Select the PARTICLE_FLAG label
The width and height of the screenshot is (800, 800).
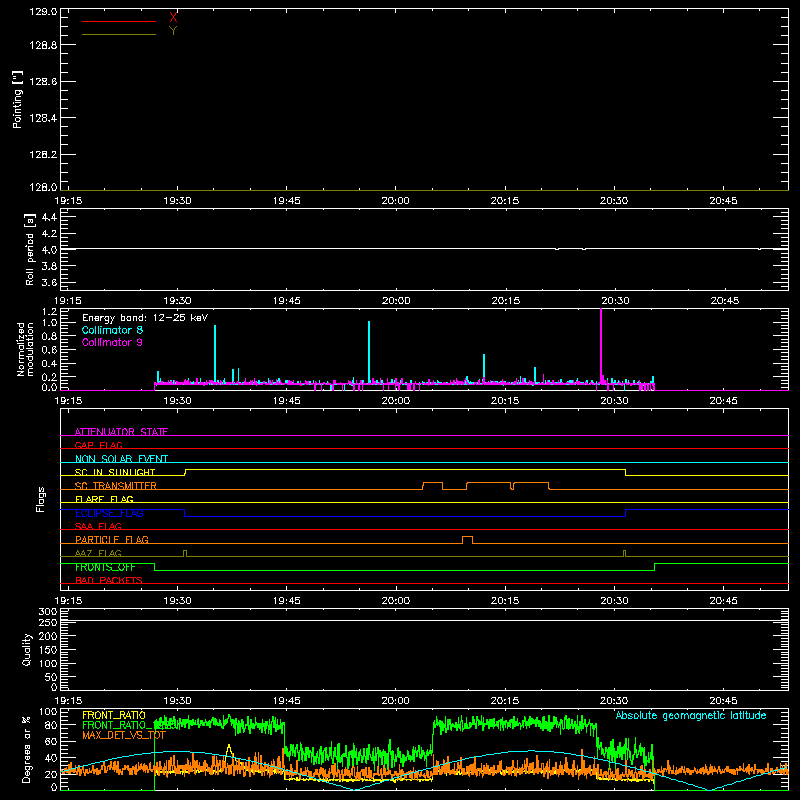pyautogui.click(x=112, y=540)
